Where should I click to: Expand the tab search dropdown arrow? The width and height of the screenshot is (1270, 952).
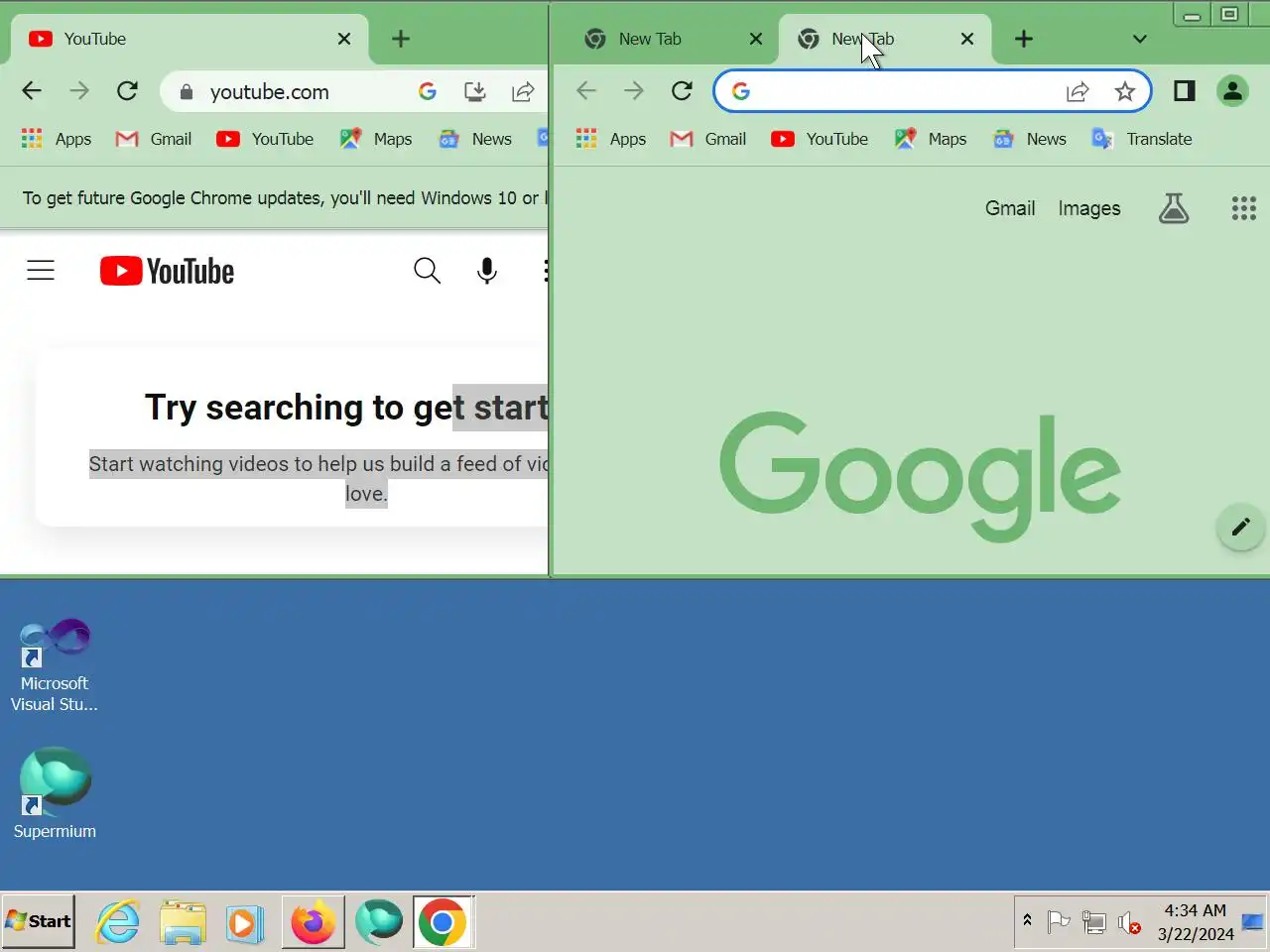[1139, 39]
